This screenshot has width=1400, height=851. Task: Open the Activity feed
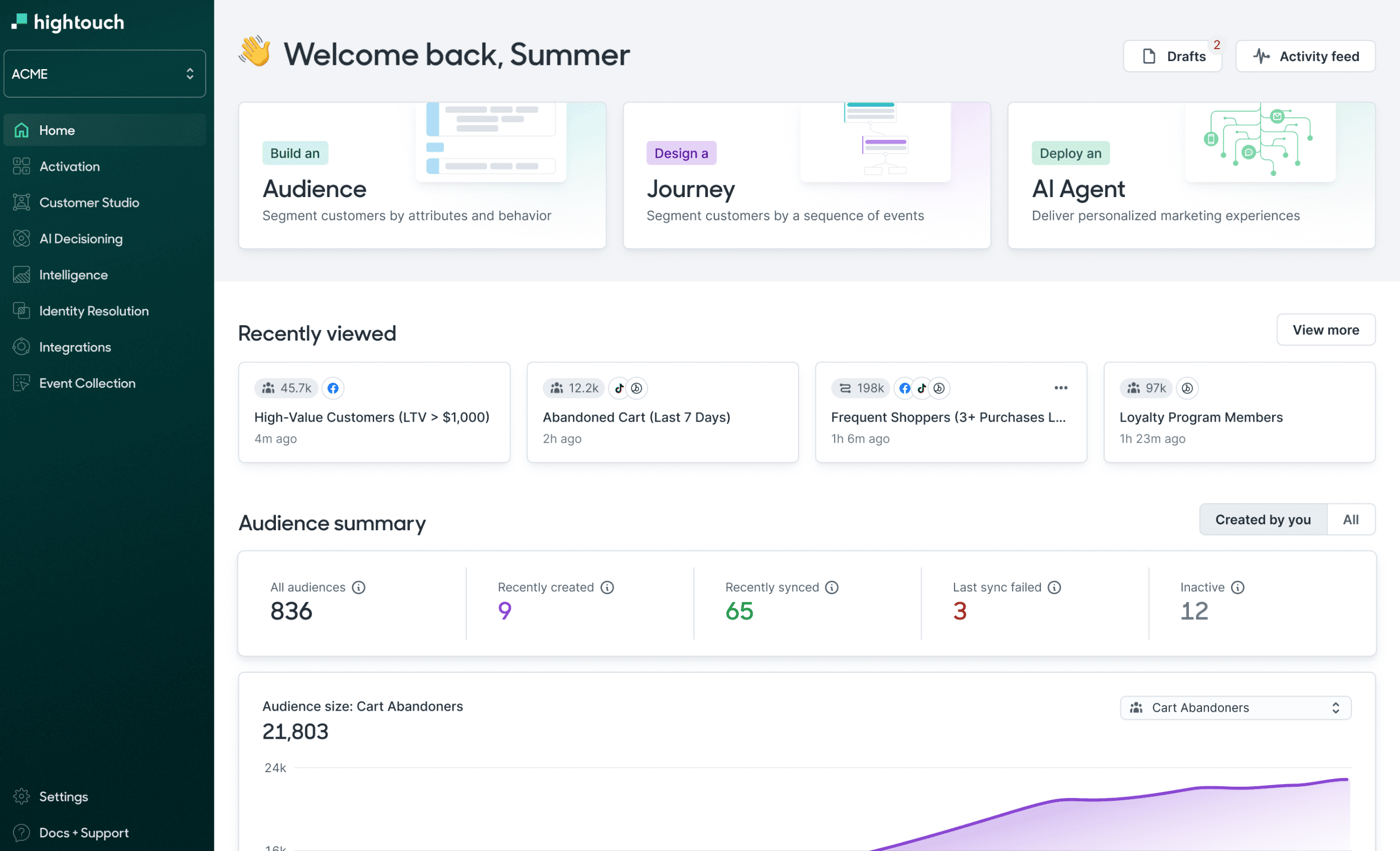1305,56
